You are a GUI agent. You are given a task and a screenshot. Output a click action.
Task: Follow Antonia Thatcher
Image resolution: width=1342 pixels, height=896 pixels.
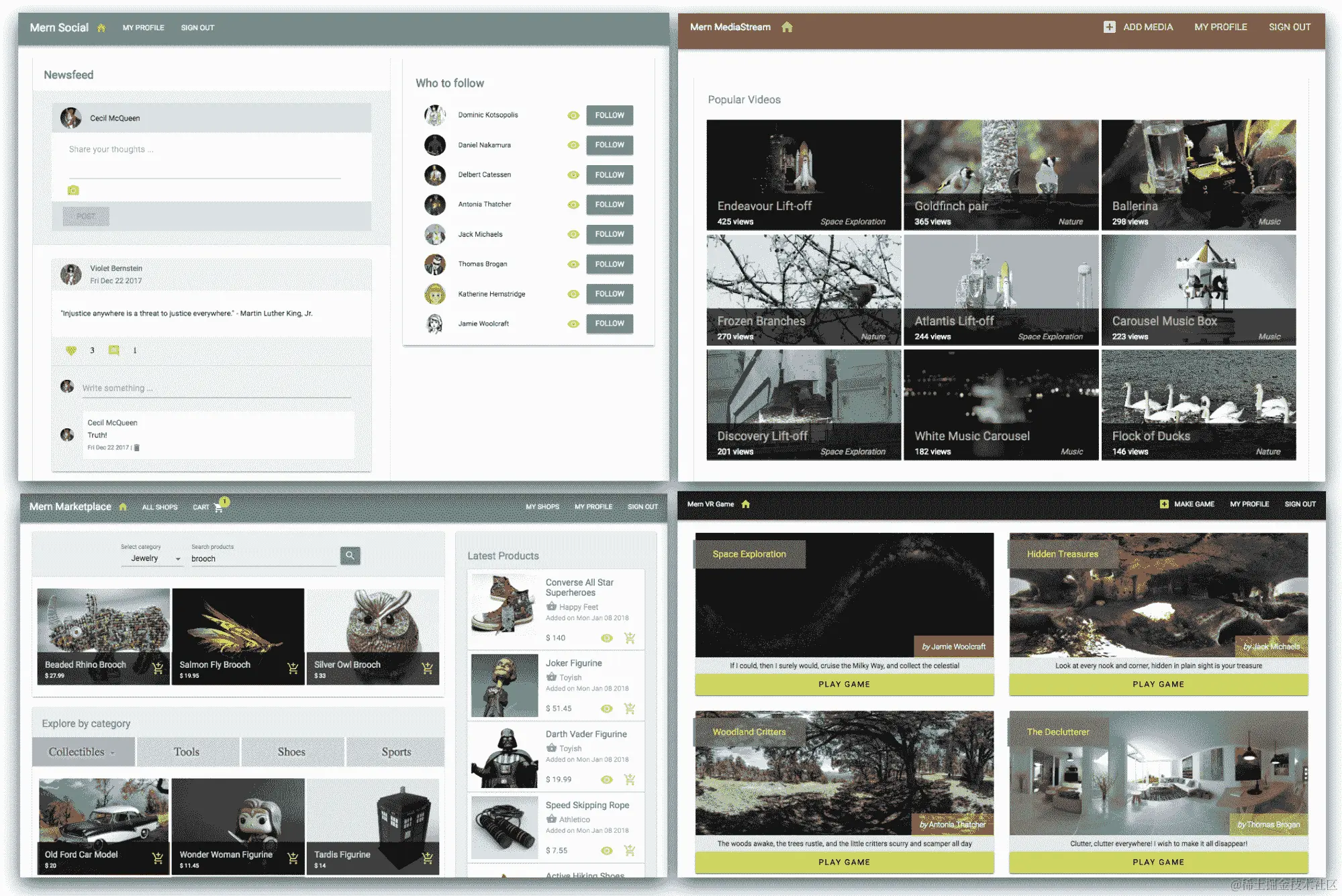[x=609, y=205]
